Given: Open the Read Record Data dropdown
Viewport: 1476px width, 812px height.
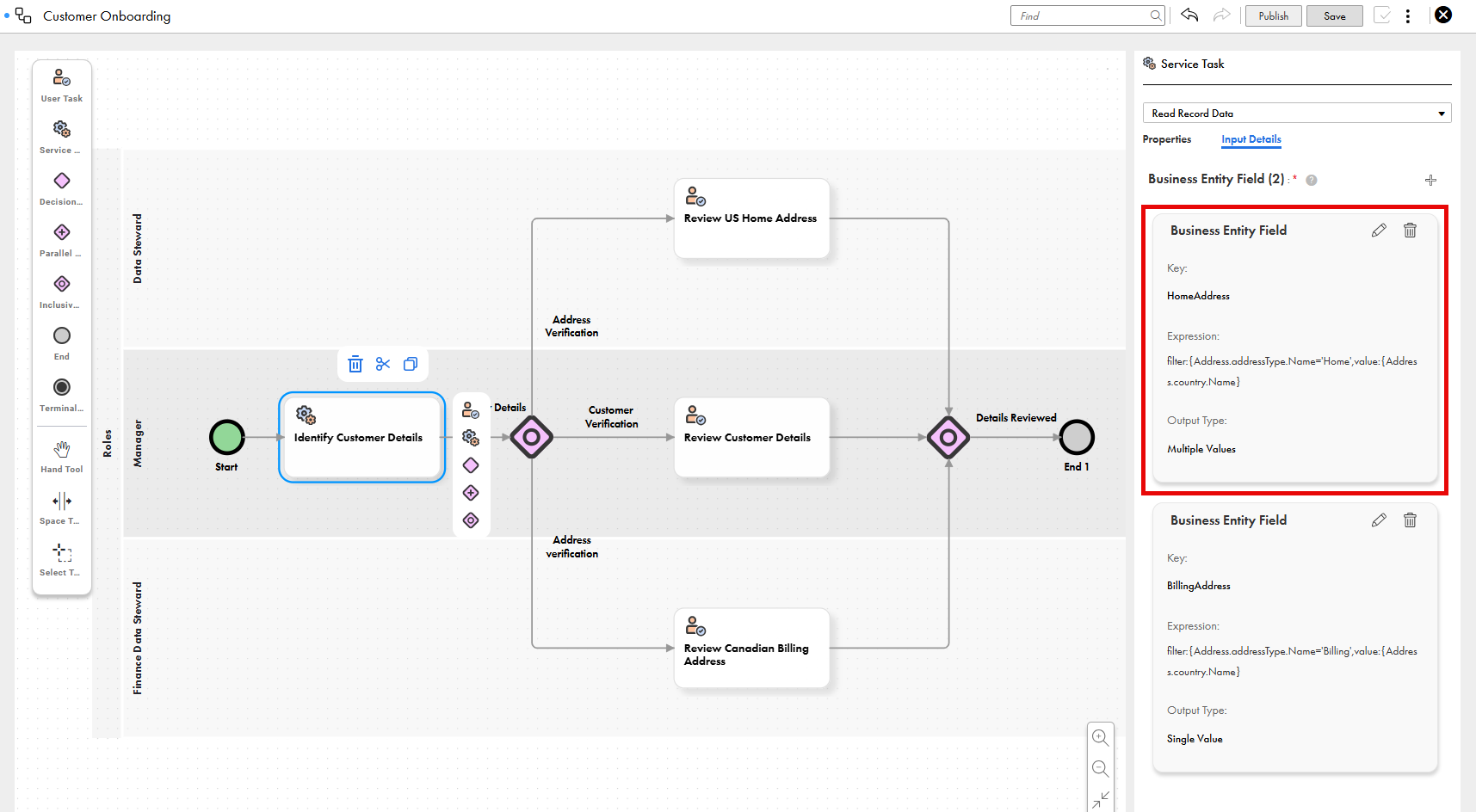Looking at the screenshot, I should click(x=1297, y=113).
